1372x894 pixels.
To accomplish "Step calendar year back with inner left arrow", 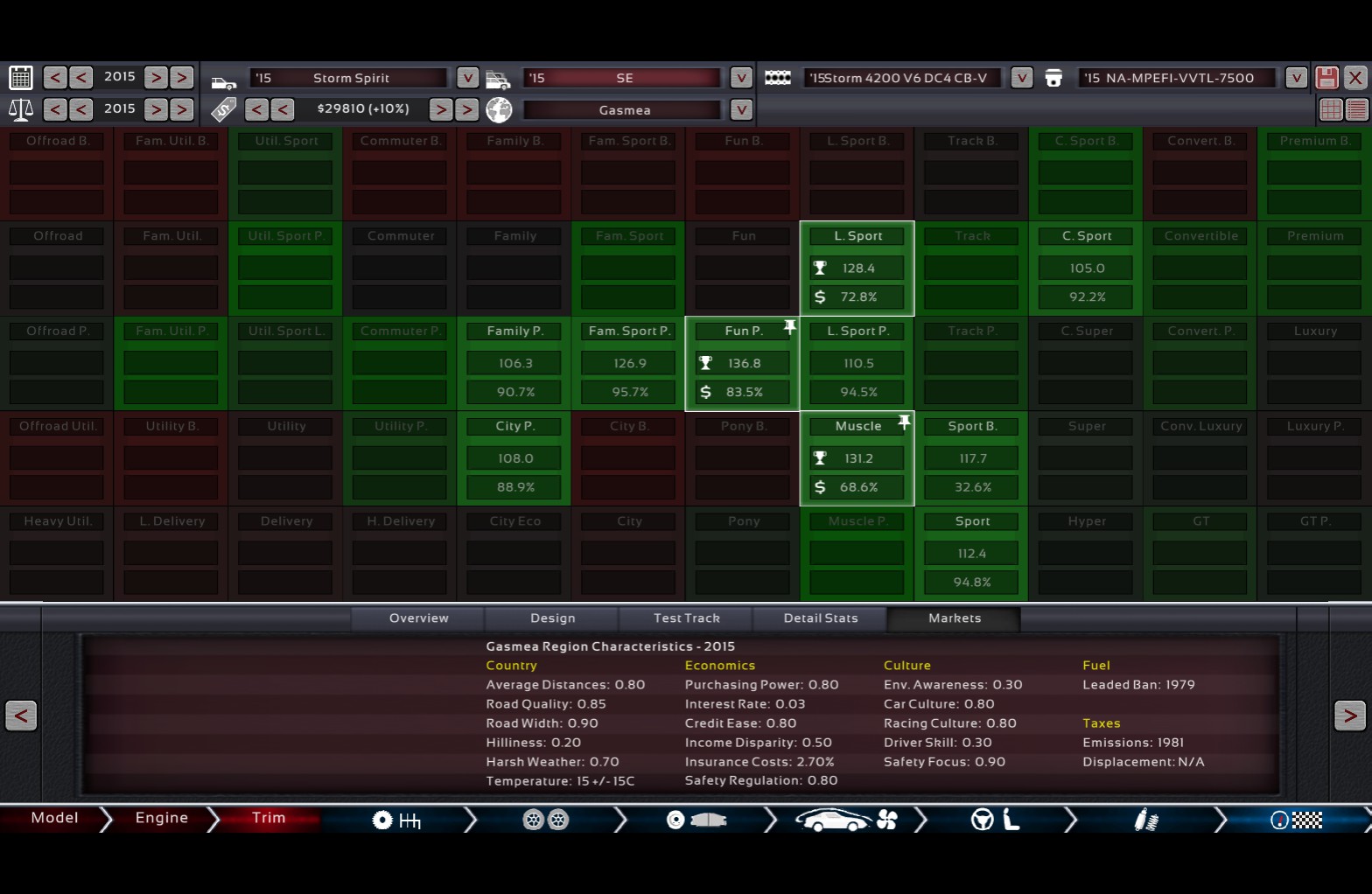I will pos(81,78).
